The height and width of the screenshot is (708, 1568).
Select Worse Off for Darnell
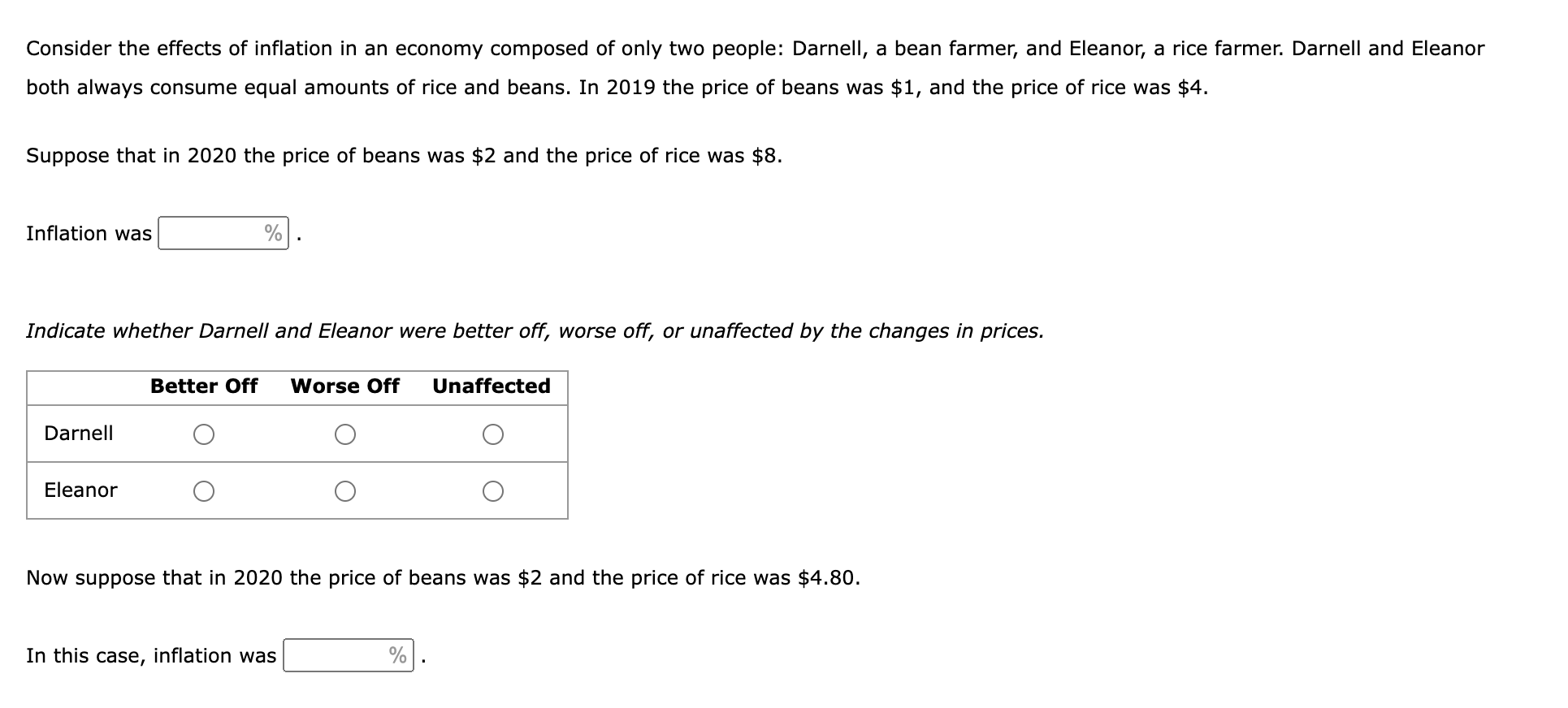(345, 435)
